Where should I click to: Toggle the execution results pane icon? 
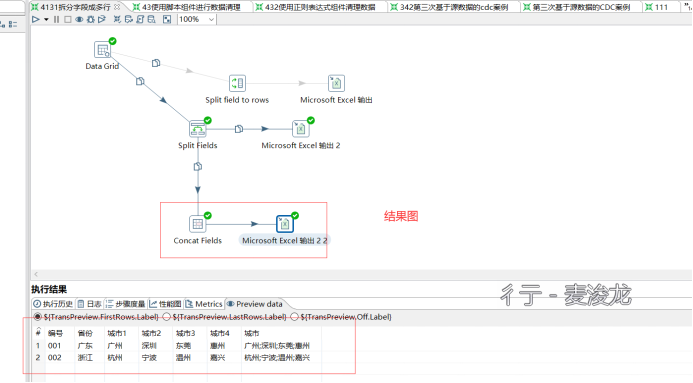[x=167, y=19]
